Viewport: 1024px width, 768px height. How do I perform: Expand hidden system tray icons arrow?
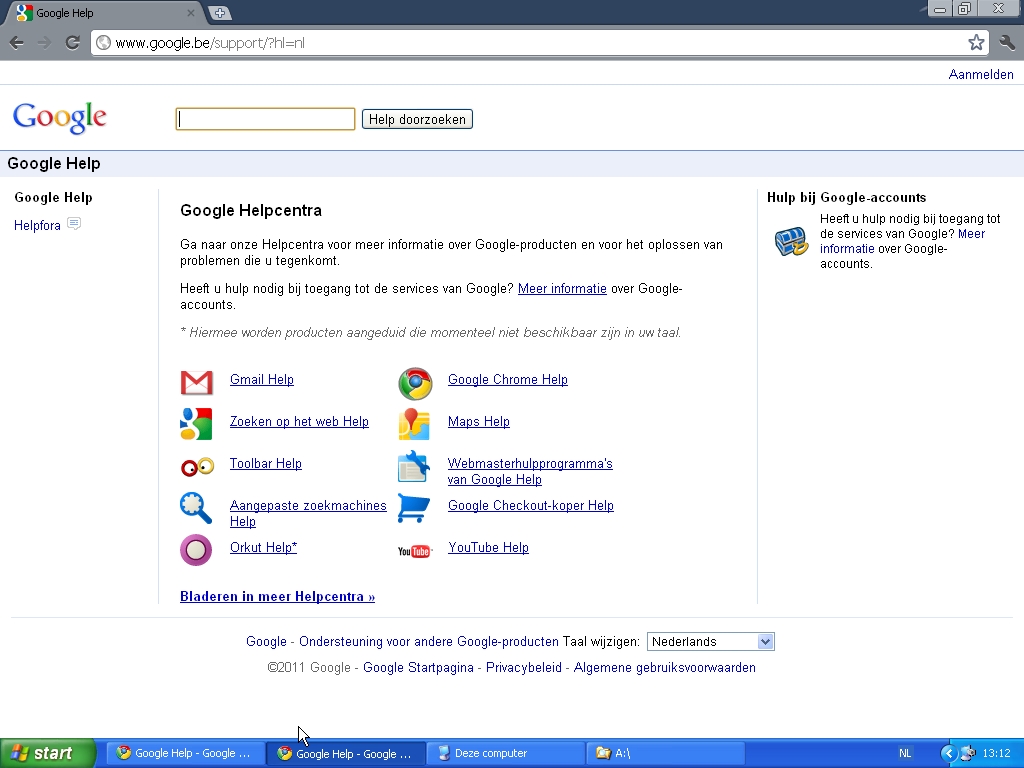pos(948,753)
